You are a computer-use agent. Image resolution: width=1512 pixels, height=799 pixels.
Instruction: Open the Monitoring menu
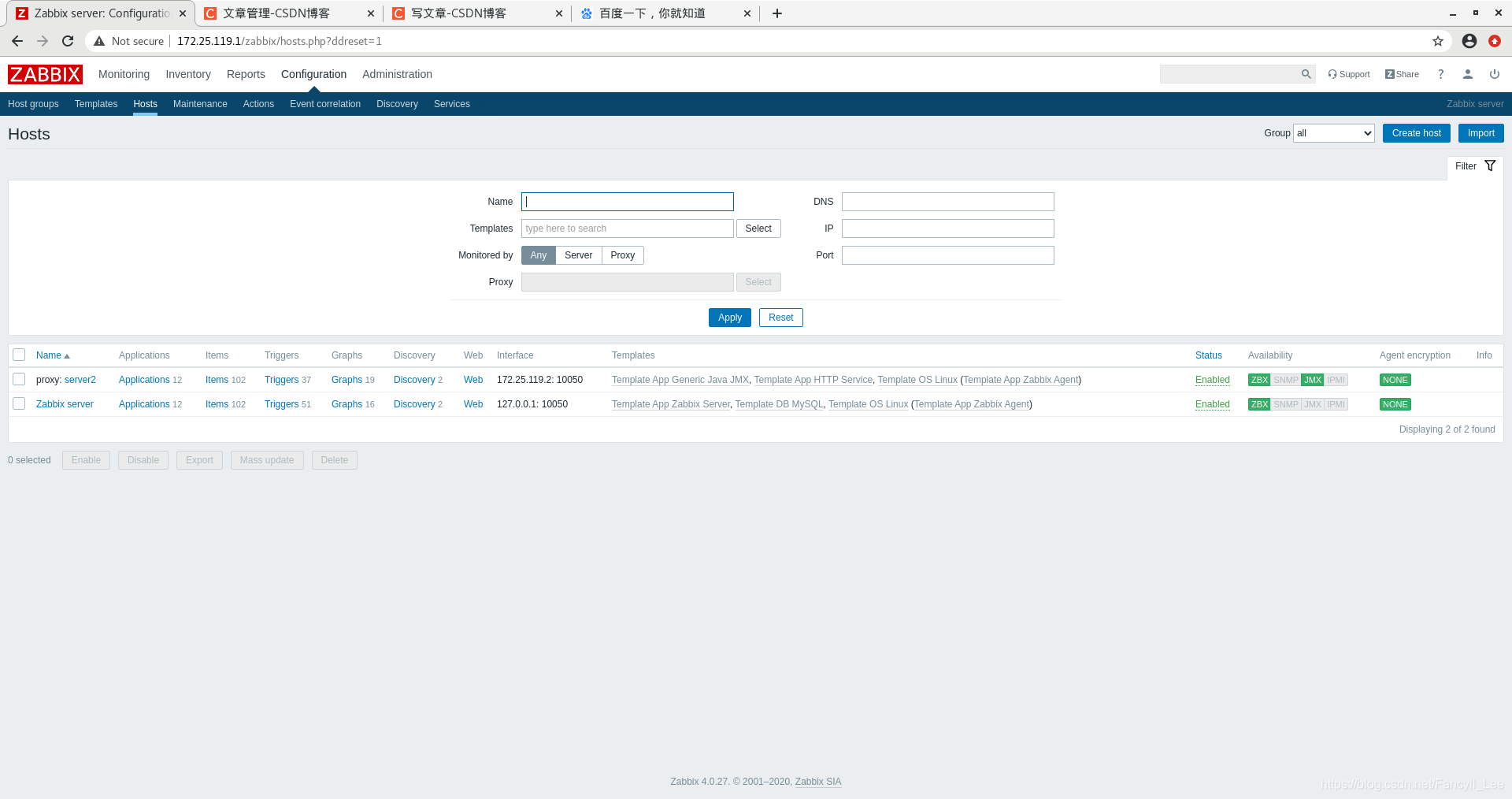coord(124,74)
